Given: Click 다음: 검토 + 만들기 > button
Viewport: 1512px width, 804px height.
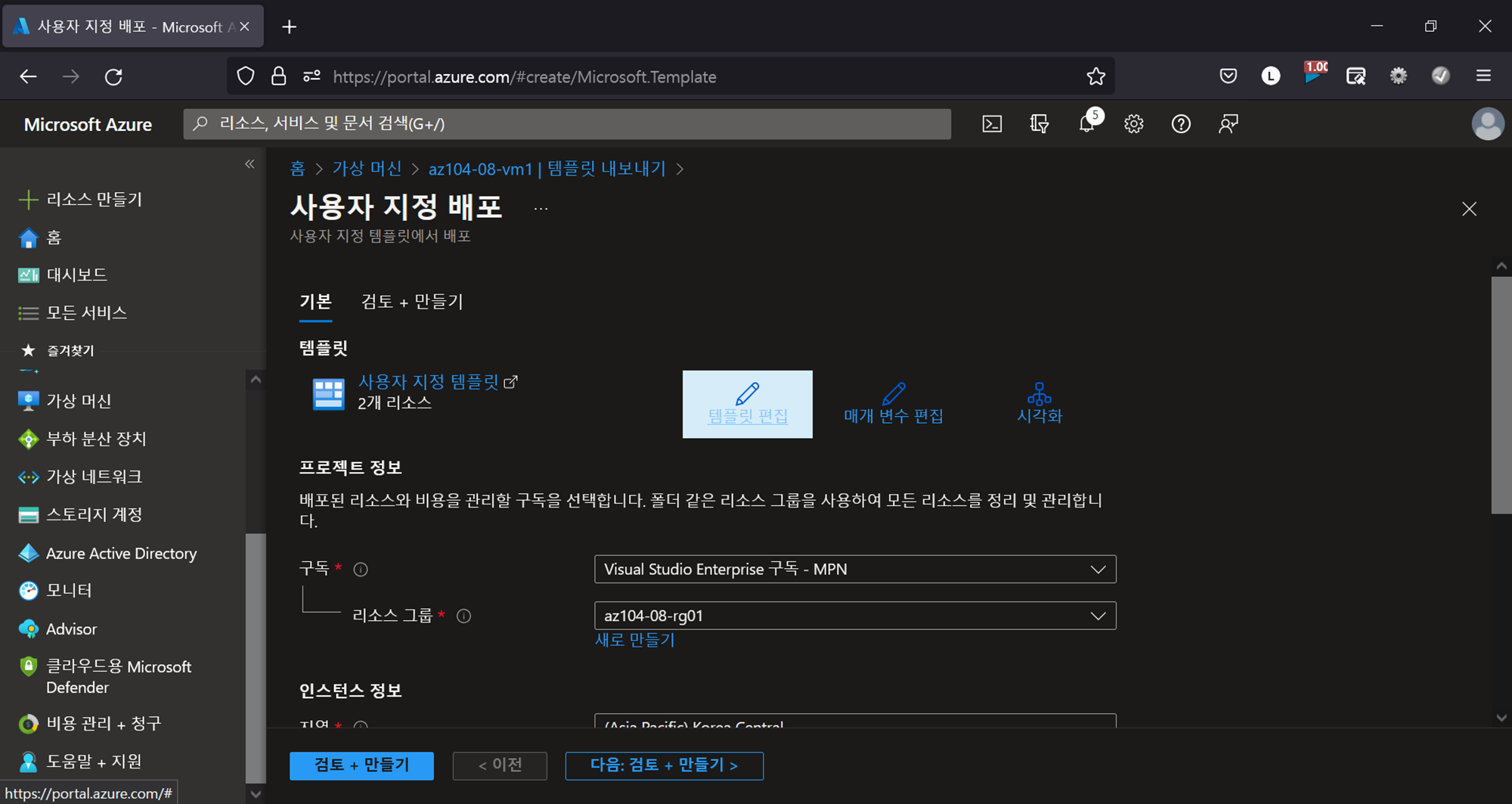Looking at the screenshot, I should [x=664, y=765].
